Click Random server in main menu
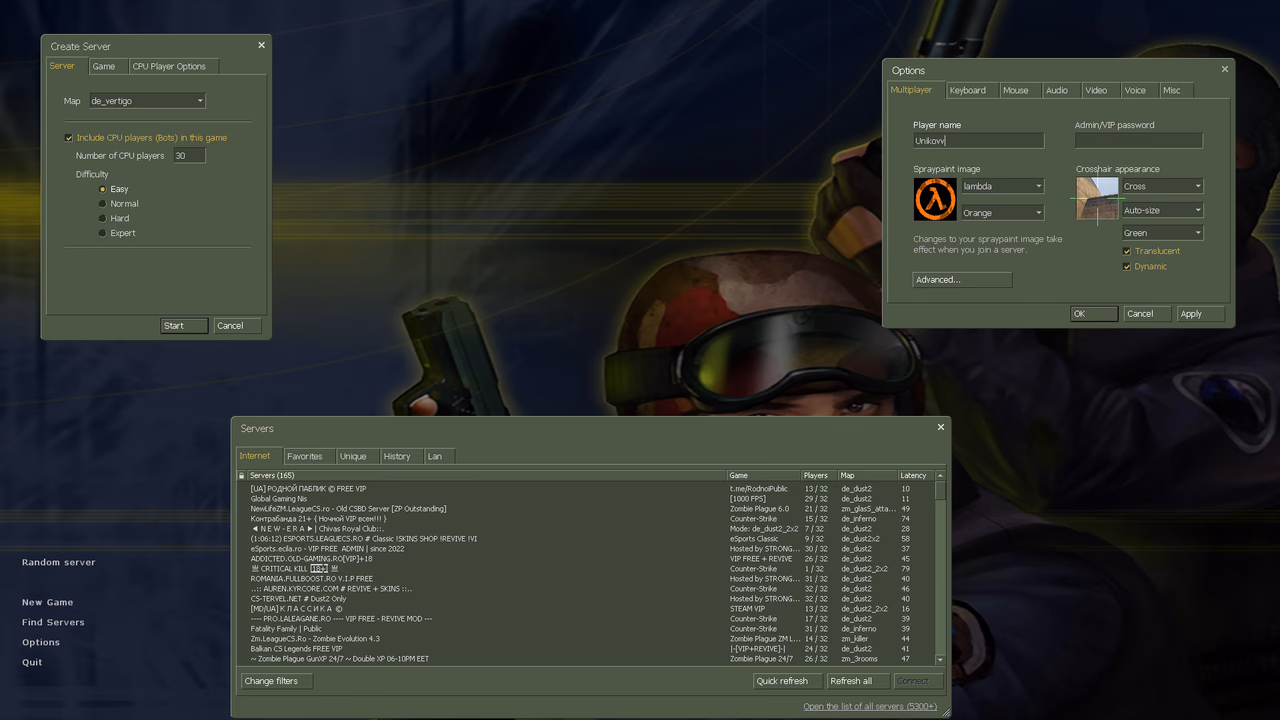1280x720 pixels. (x=59, y=563)
